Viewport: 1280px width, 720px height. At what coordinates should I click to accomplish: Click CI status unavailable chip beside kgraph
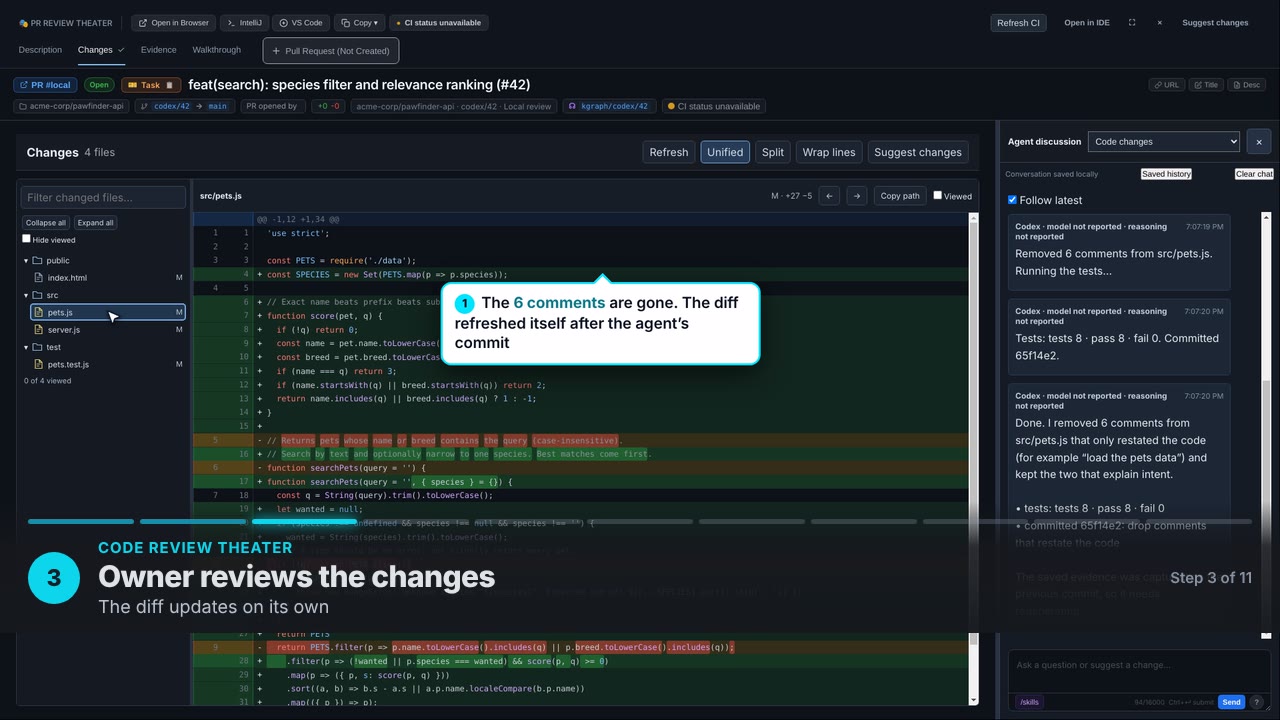pos(712,106)
